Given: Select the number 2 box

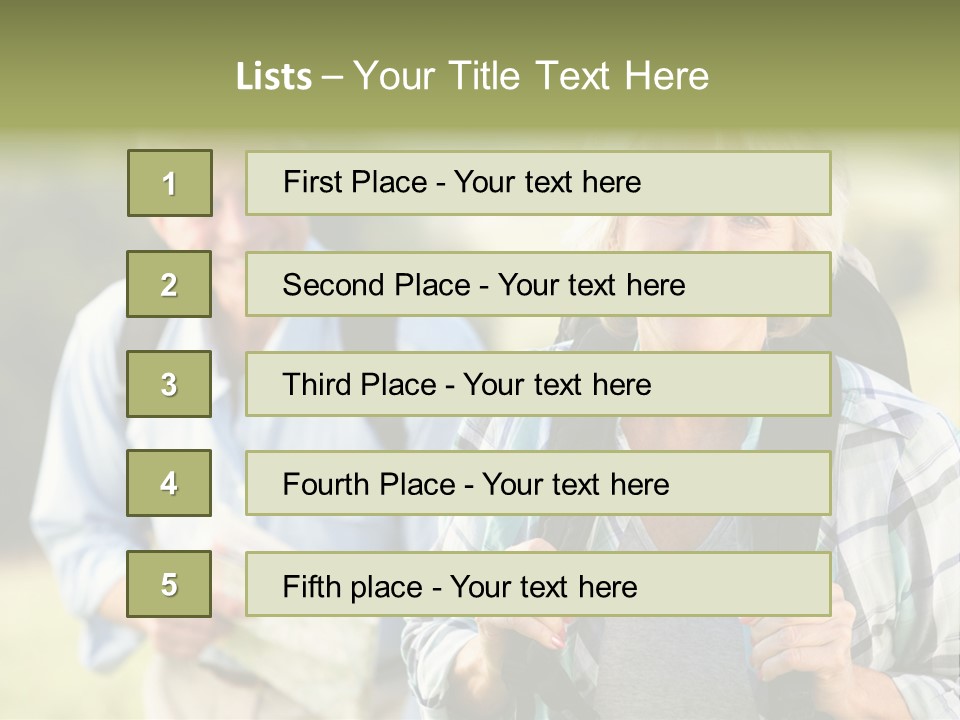Looking at the screenshot, I should point(170,284).
